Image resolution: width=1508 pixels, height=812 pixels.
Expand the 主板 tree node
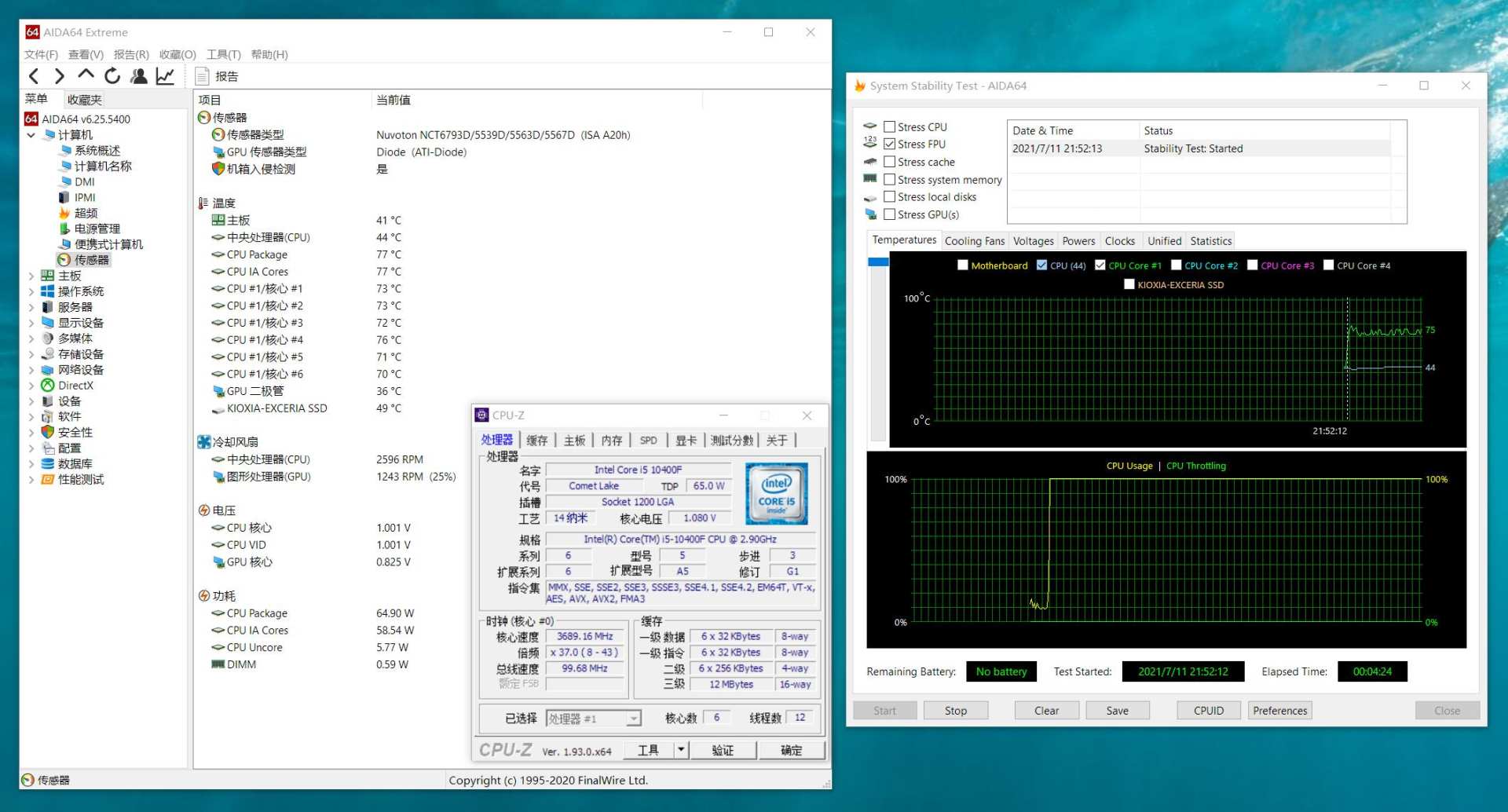coord(31,276)
